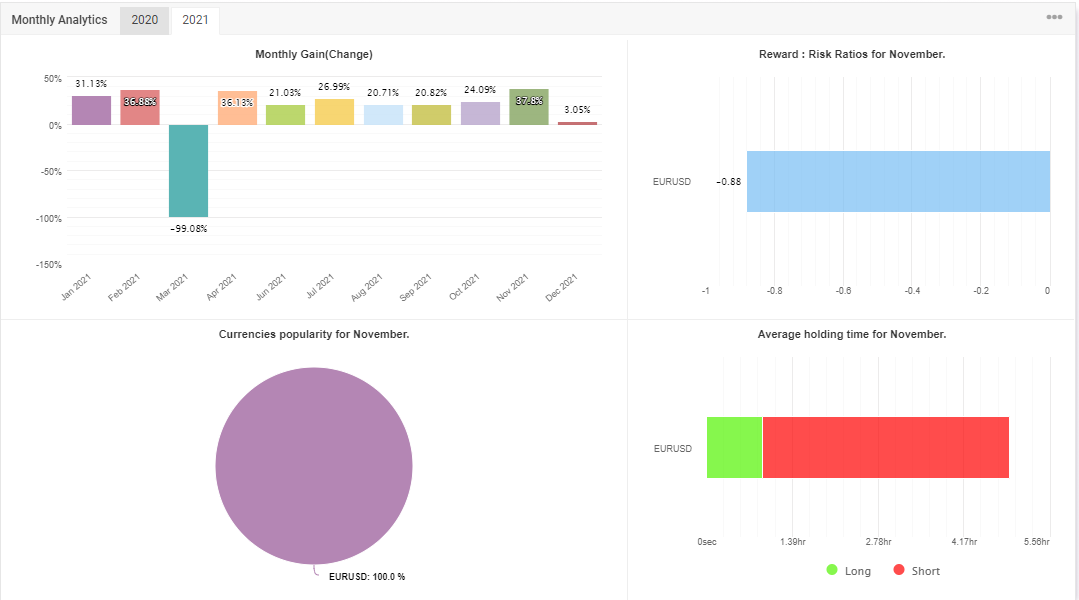Screen dimensions: 1079x600
Task: Toggle the Long legend item
Action: tap(848, 570)
